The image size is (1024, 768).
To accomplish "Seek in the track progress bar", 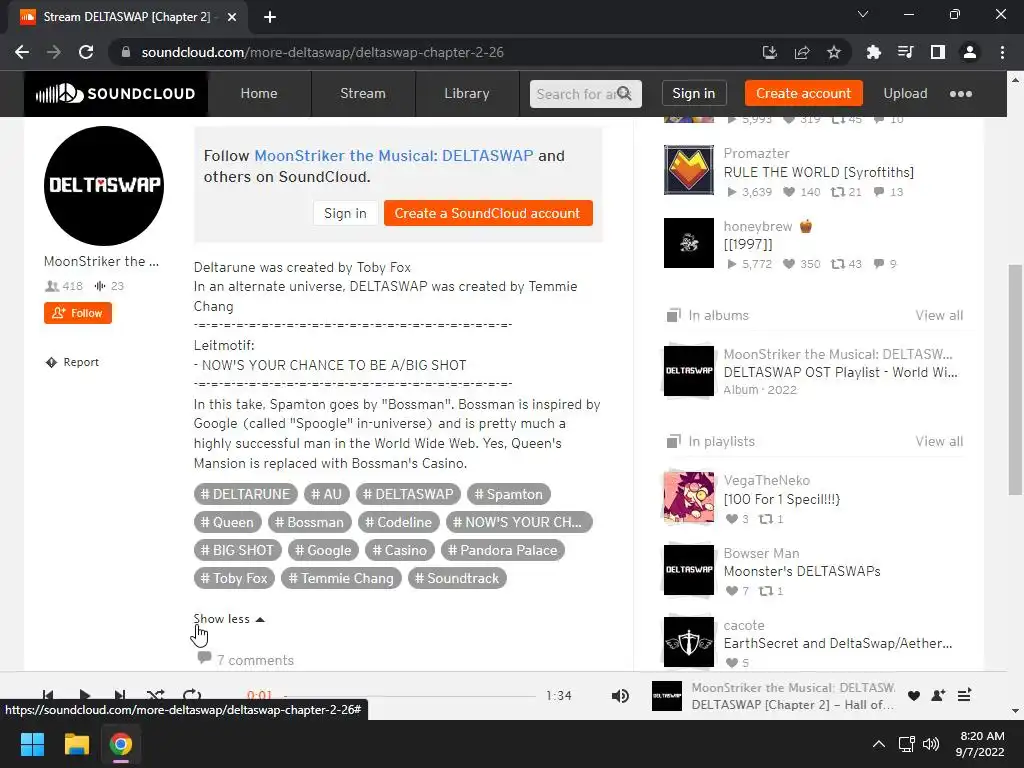I will (410, 696).
